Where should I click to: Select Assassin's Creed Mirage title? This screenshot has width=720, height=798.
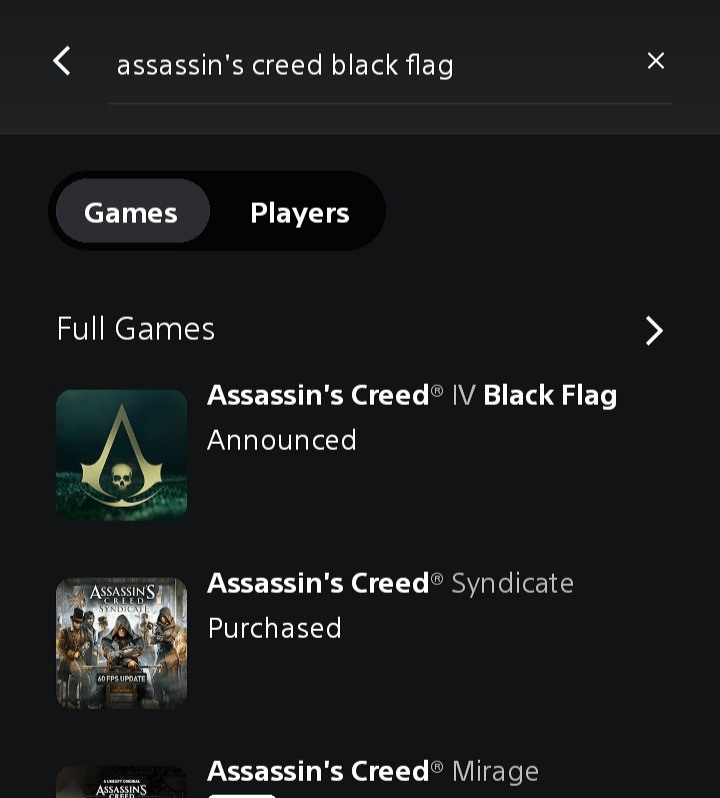pos(372,771)
